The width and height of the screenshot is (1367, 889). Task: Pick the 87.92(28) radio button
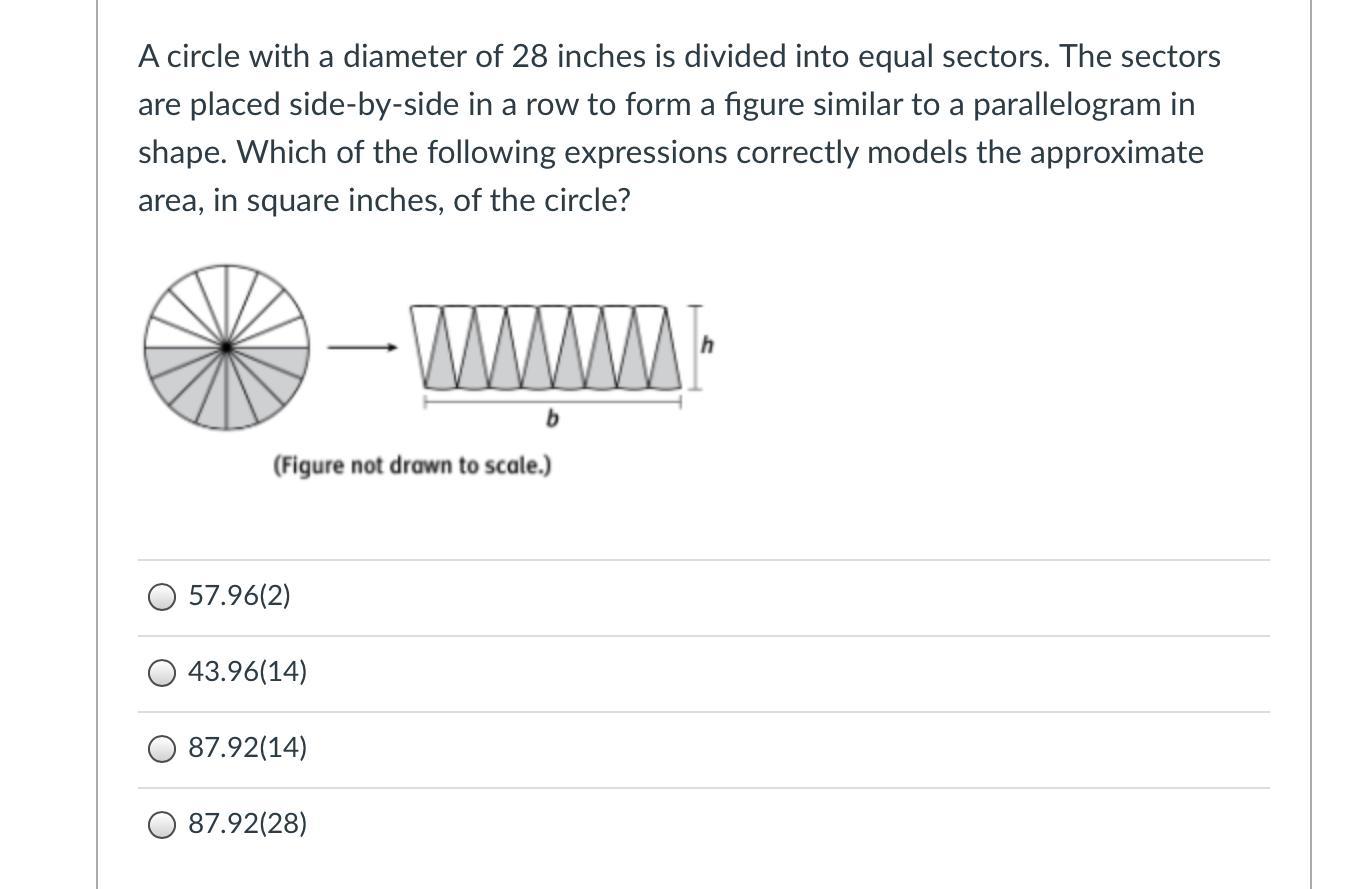point(162,825)
